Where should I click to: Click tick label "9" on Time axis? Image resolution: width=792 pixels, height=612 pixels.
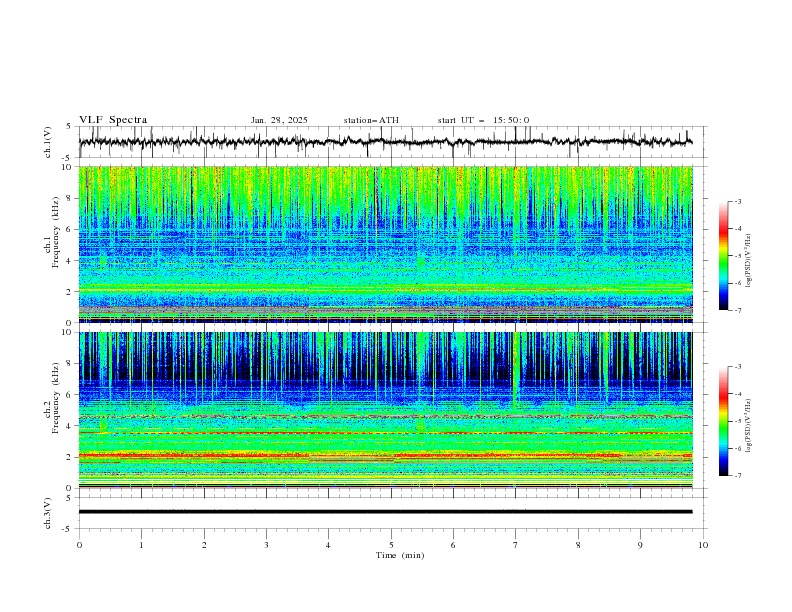(x=640, y=545)
